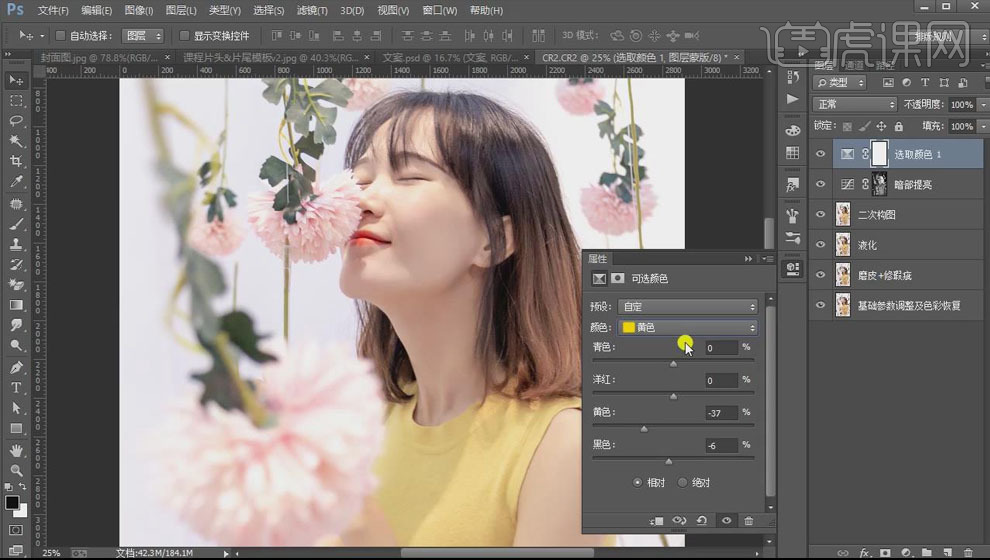Click the delete adjustment trash icon in Properties
Screen dimensions: 990x560
[748, 521]
